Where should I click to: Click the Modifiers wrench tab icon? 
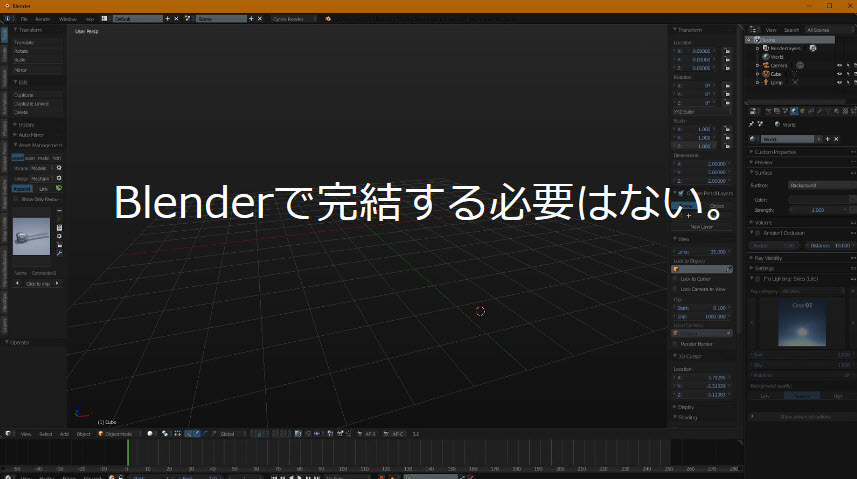[x=819, y=111]
